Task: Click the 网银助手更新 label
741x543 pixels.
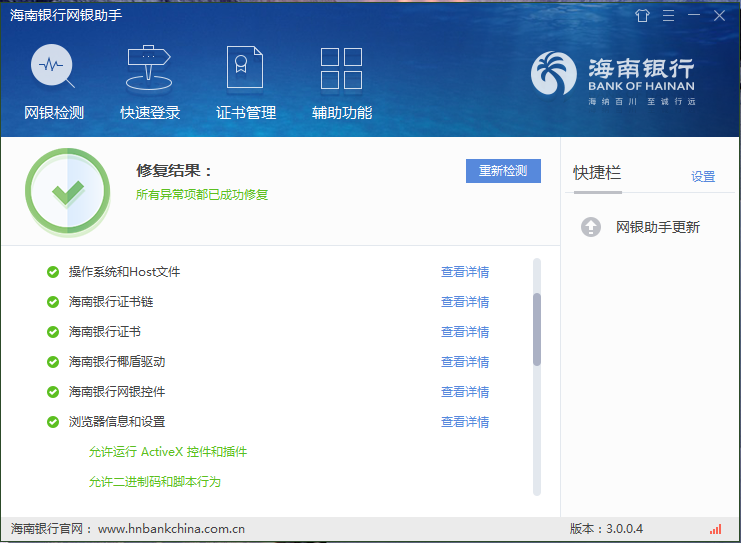Action: pos(657,227)
